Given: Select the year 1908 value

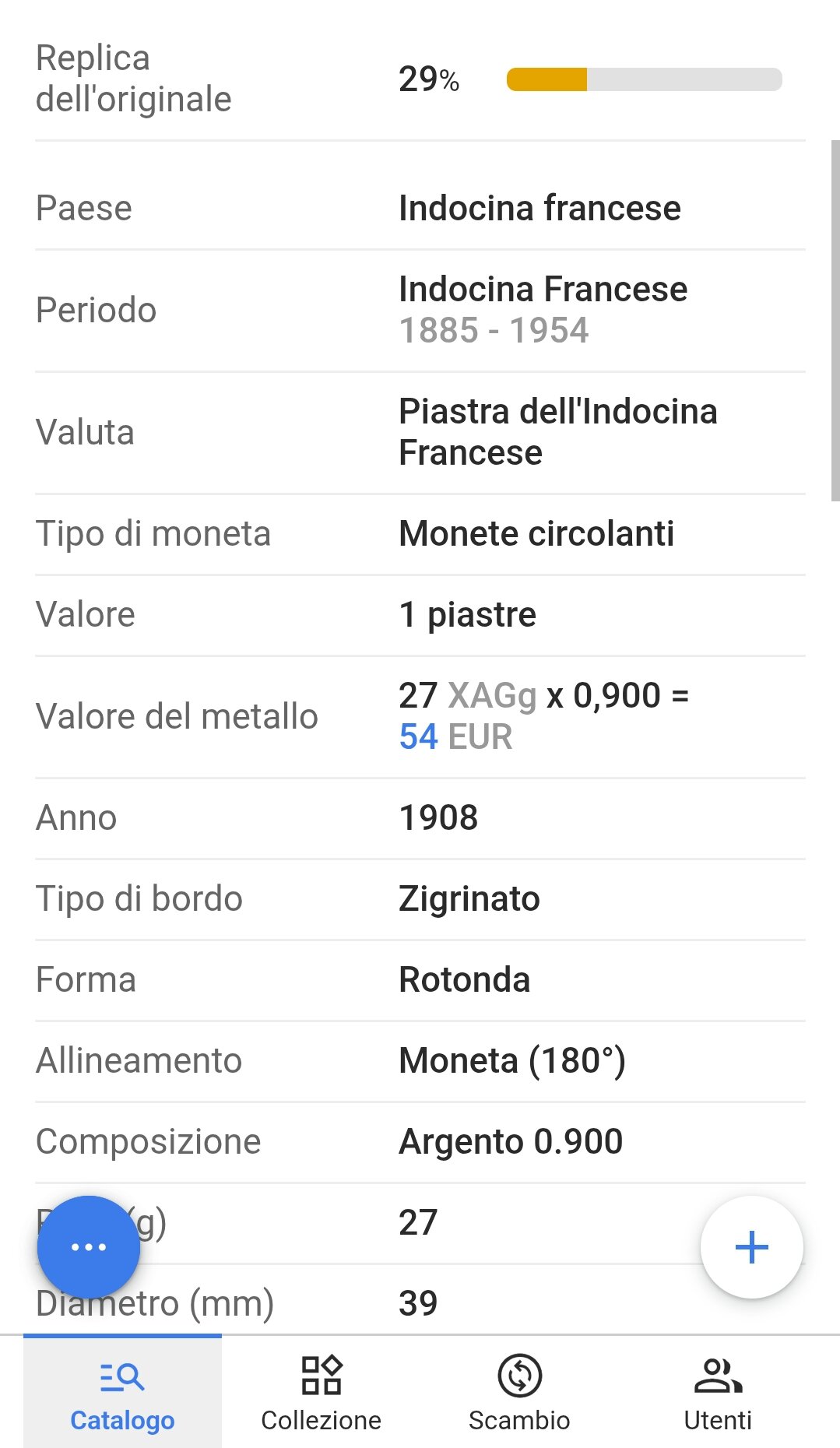Looking at the screenshot, I should [438, 818].
